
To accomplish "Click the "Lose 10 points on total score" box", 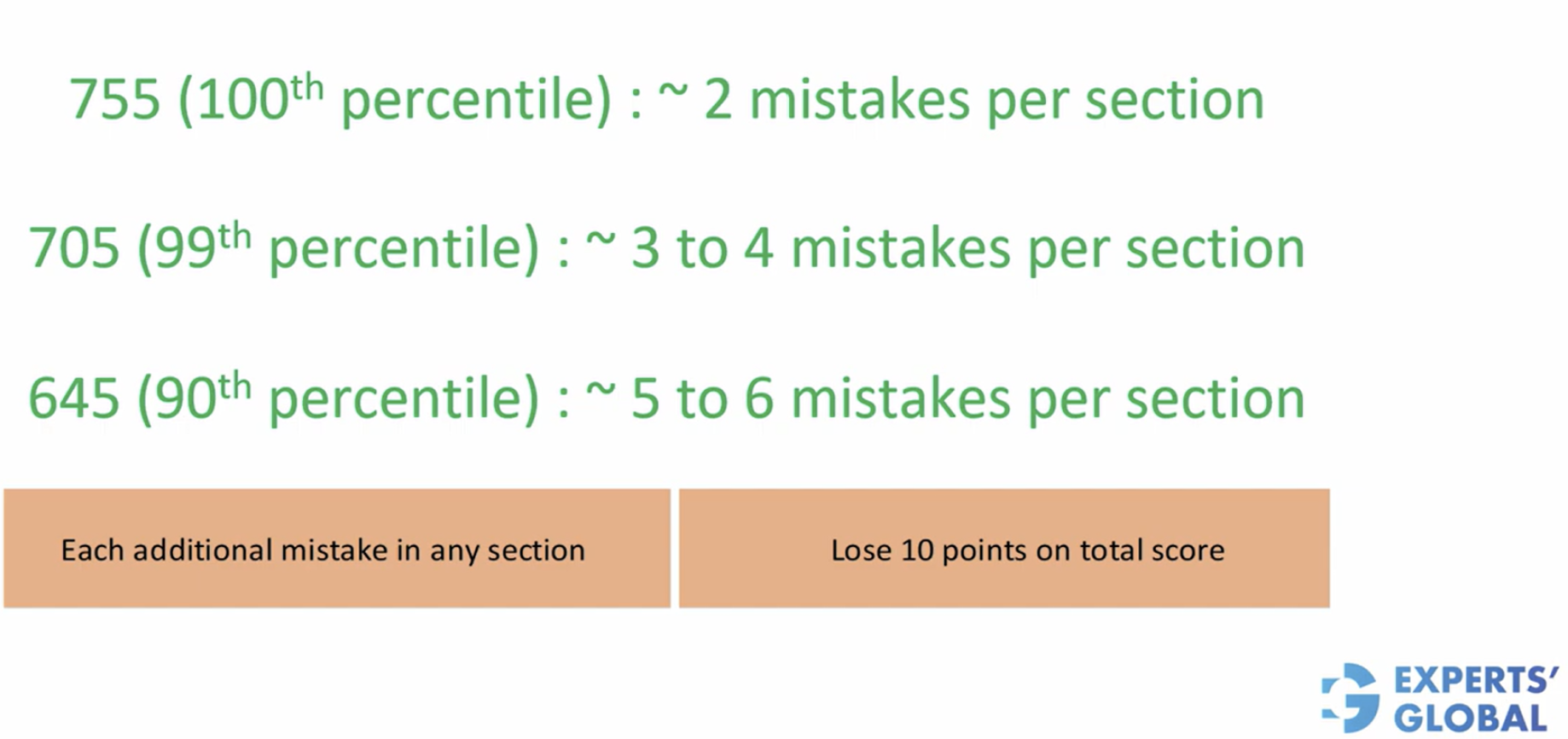I will pos(1004,549).
